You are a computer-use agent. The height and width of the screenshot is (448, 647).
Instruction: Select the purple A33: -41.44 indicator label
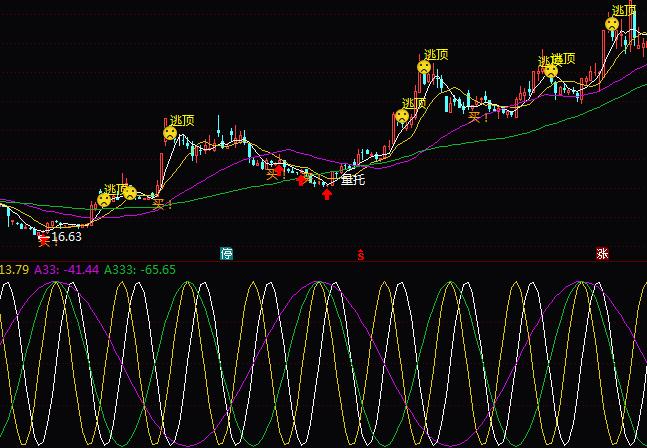tap(67, 270)
